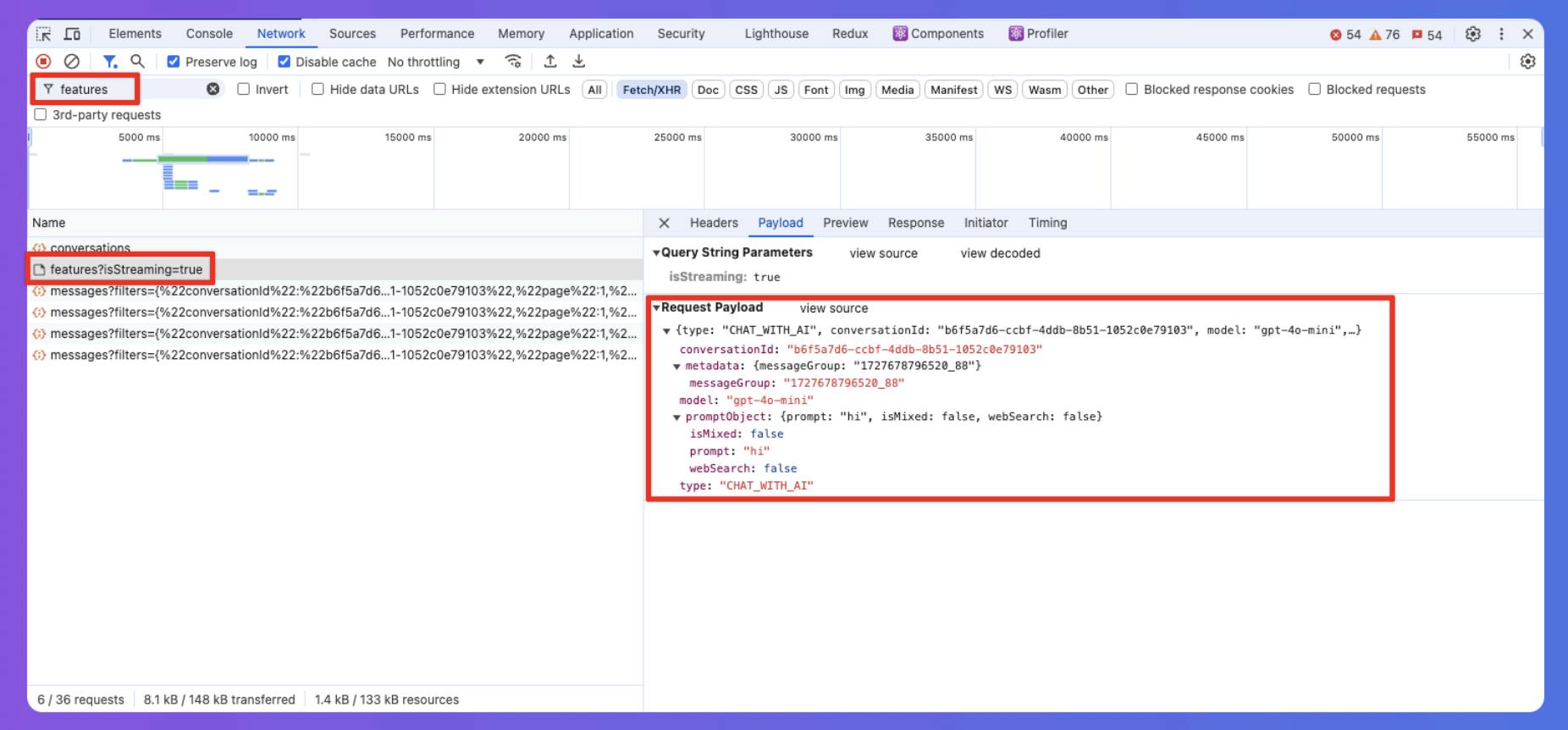
Task: Click the warnings count 76 badge
Action: [x=1385, y=35]
